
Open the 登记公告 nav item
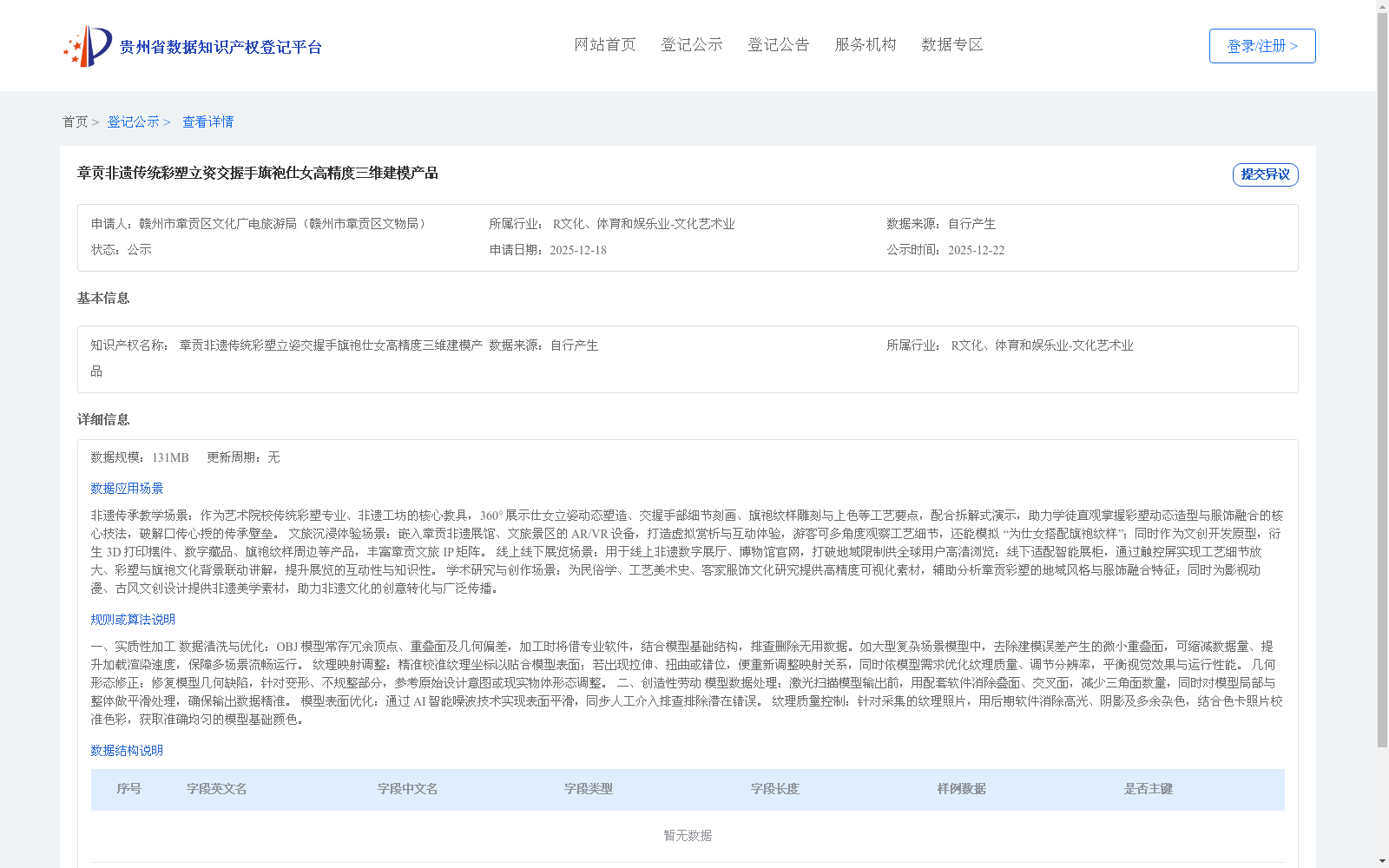pyautogui.click(x=779, y=45)
